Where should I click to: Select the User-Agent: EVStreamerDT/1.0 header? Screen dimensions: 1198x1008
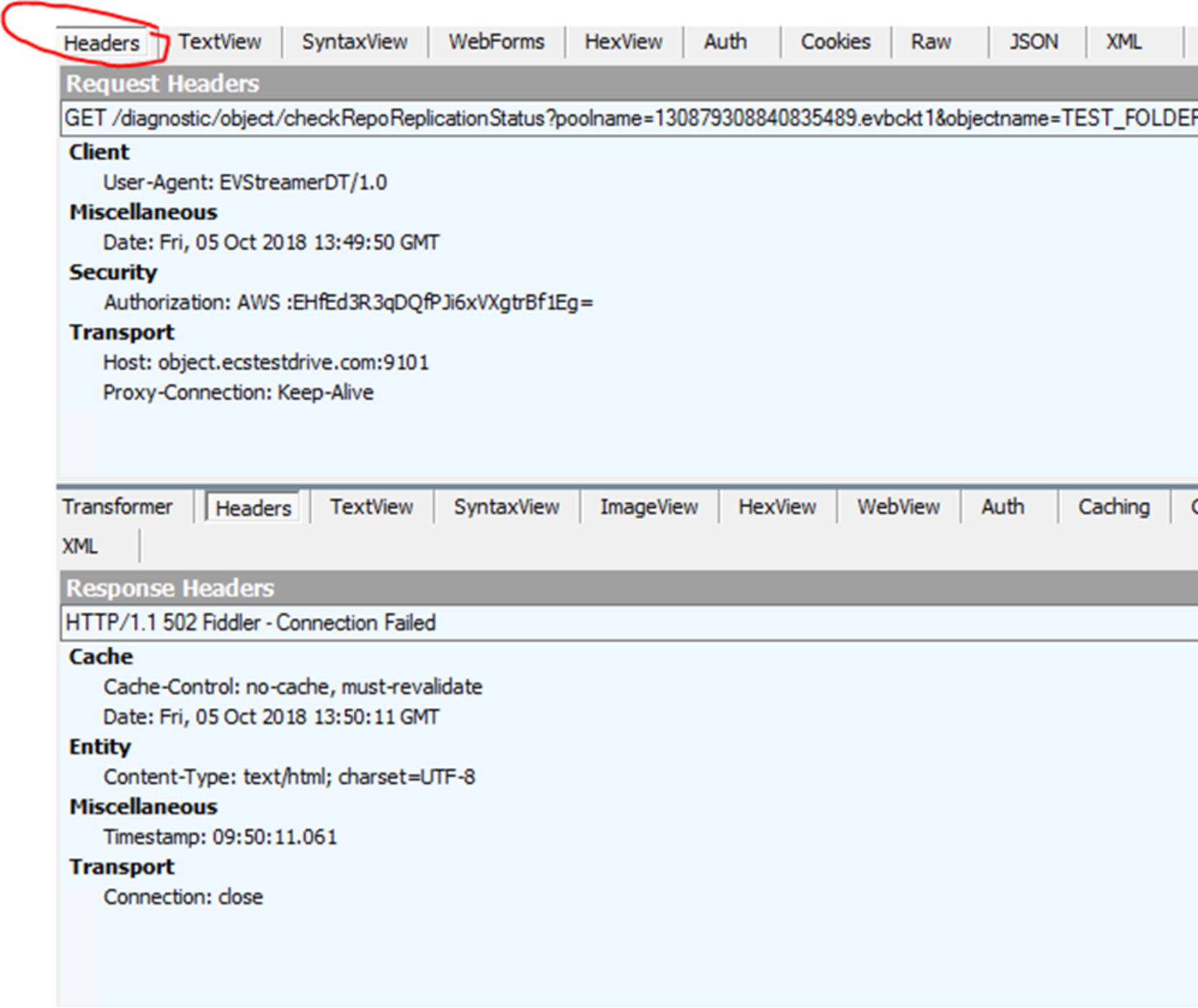pyautogui.click(x=245, y=182)
